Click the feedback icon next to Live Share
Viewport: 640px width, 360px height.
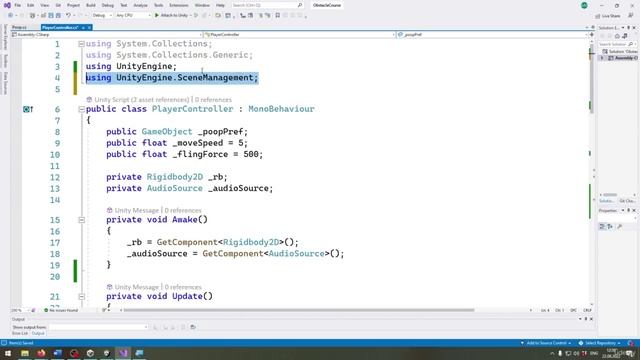pos(631,16)
